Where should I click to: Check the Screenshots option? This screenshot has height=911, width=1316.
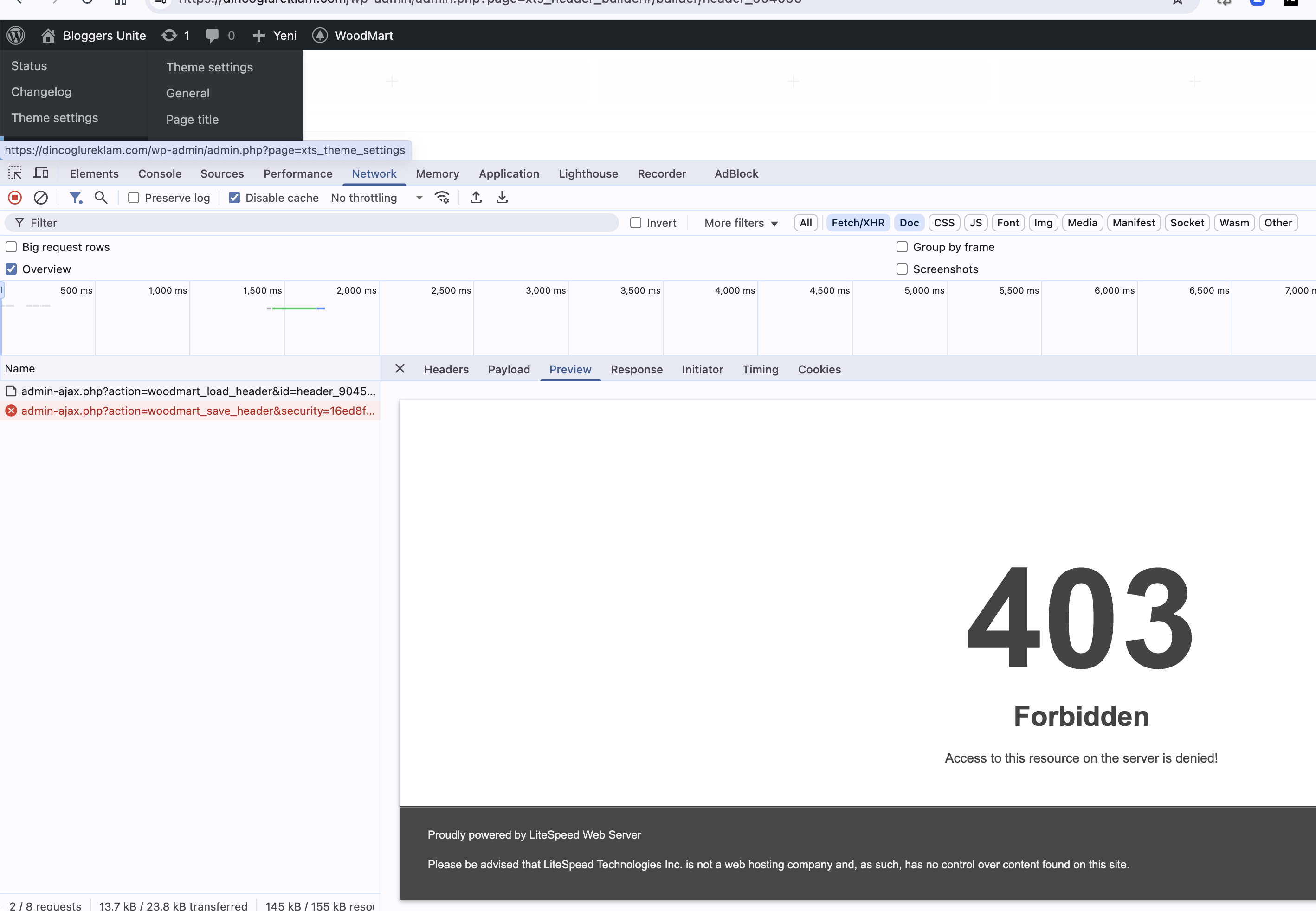(902, 269)
